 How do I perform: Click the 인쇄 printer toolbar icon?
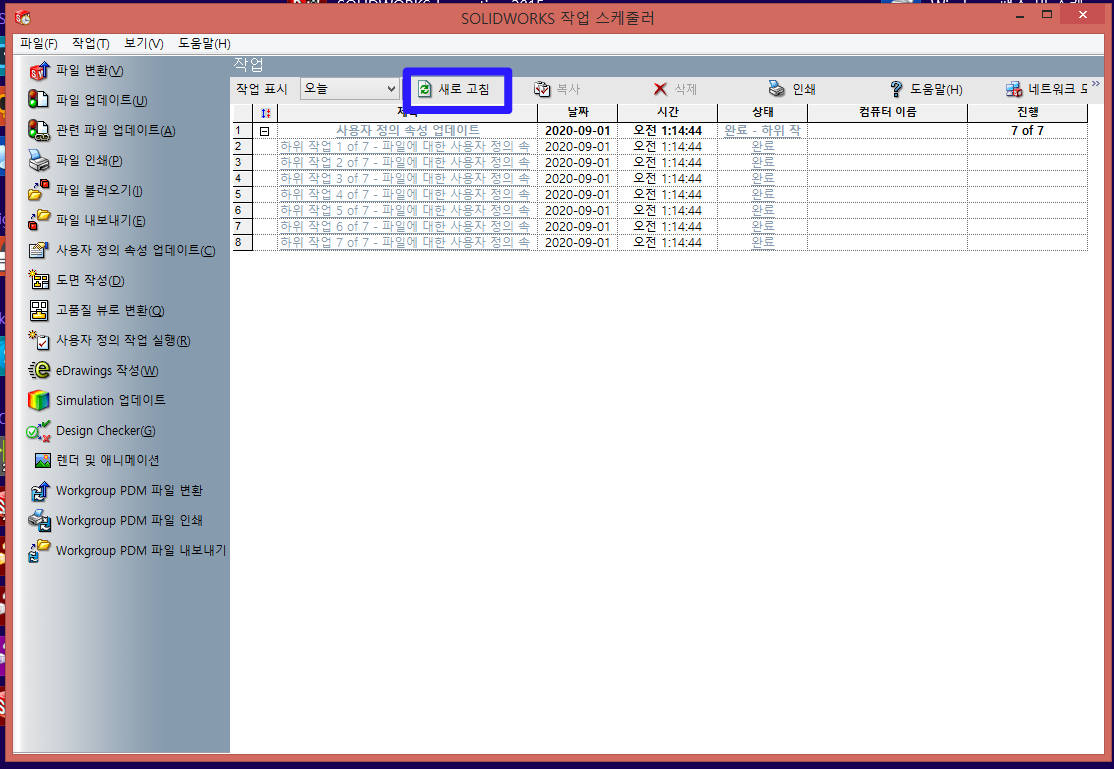[777, 89]
